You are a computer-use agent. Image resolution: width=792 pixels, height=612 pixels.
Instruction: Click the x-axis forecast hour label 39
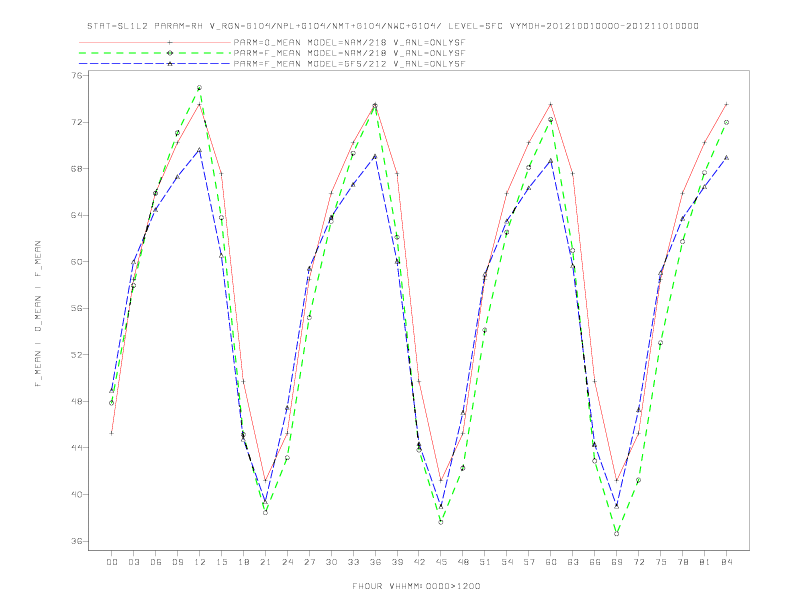pyautogui.click(x=397, y=562)
